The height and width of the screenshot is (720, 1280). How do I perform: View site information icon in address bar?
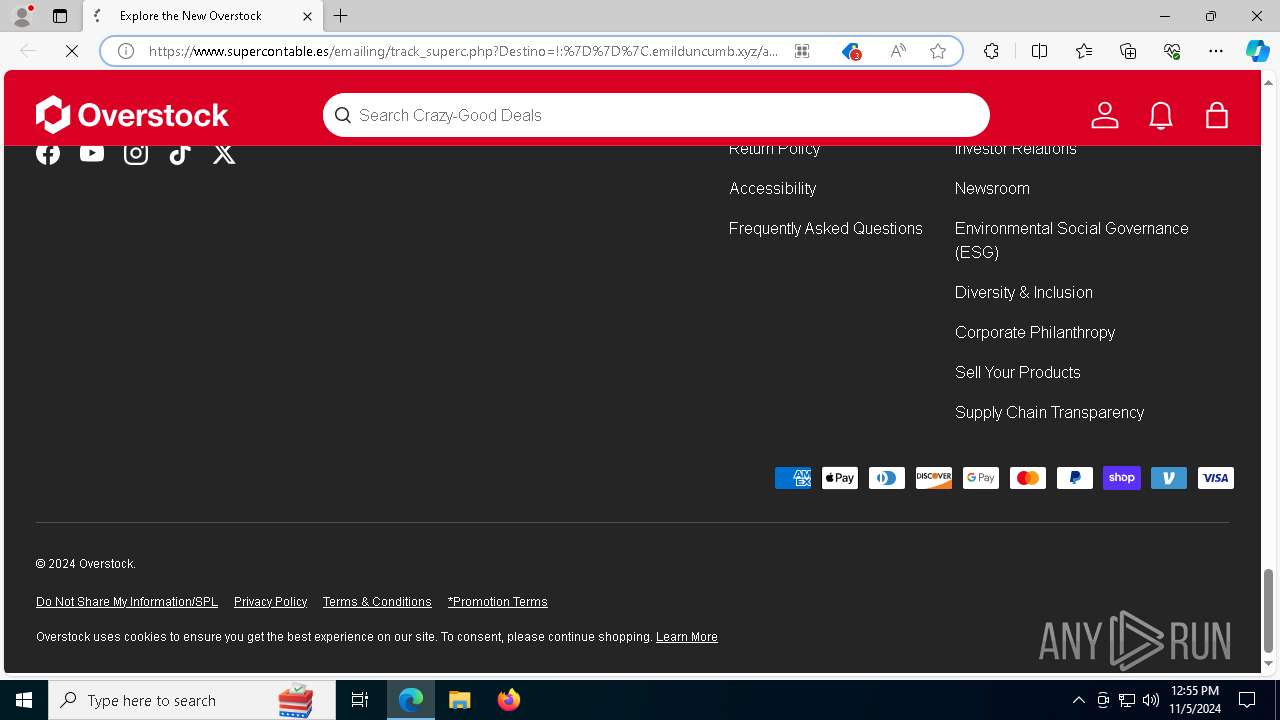click(x=126, y=51)
